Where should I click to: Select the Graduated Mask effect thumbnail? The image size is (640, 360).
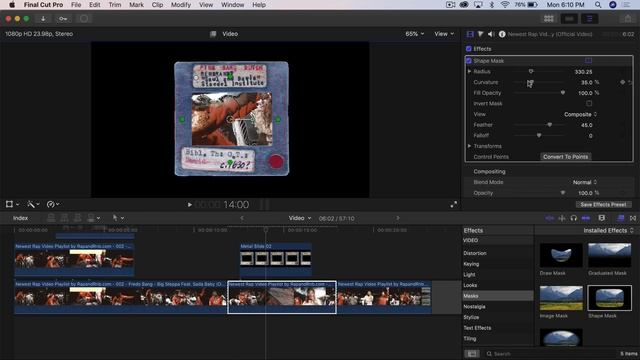(609, 256)
